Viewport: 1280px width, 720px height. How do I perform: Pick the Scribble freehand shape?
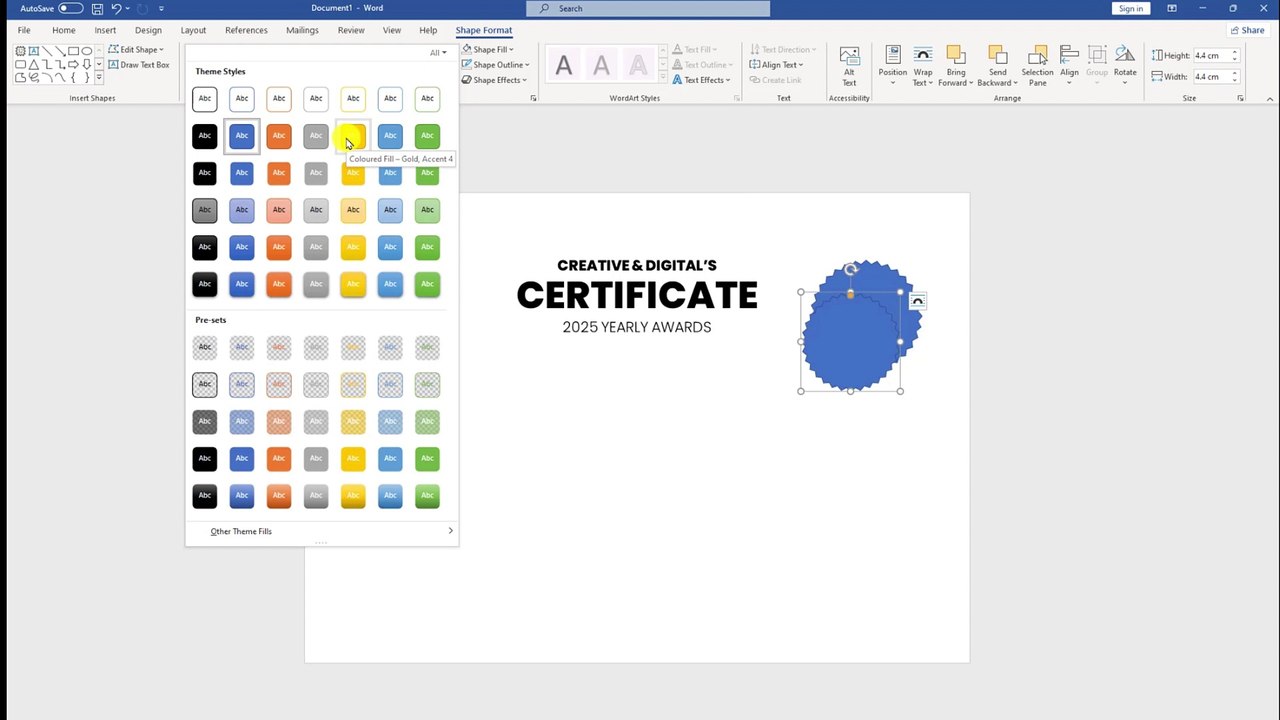34,77
